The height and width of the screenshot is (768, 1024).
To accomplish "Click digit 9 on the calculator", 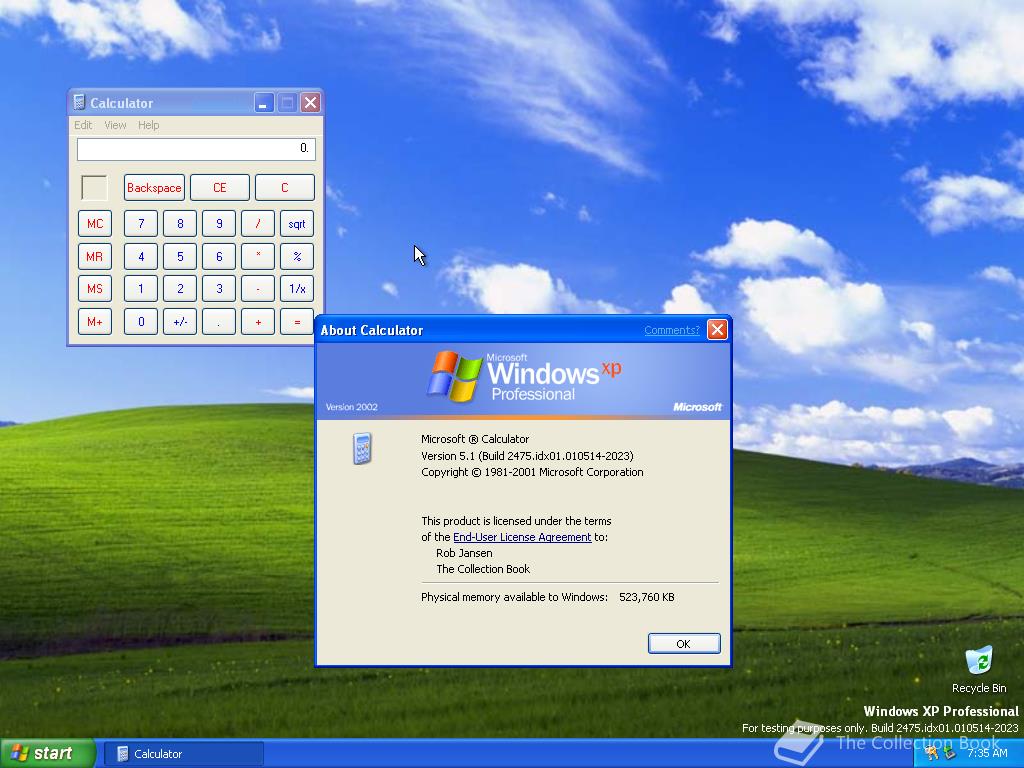I will pyautogui.click(x=219, y=223).
